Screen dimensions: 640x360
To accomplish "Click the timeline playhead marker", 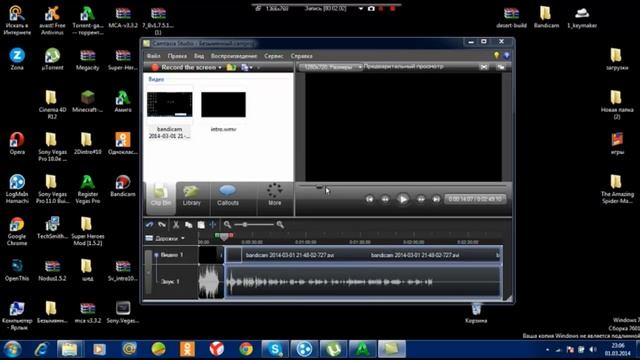I will [x=224, y=236].
